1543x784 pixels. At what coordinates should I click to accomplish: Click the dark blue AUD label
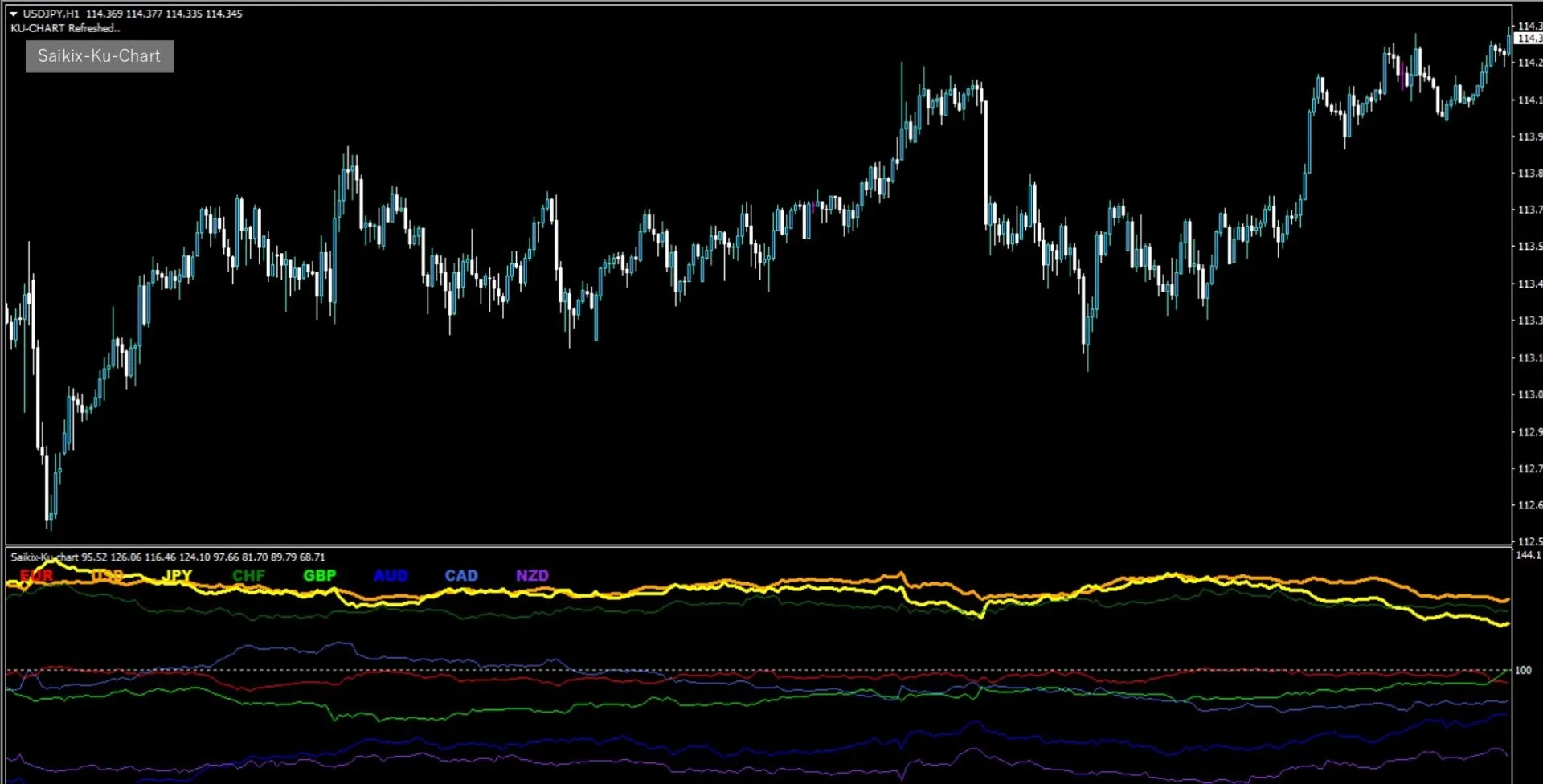[x=391, y=575]
